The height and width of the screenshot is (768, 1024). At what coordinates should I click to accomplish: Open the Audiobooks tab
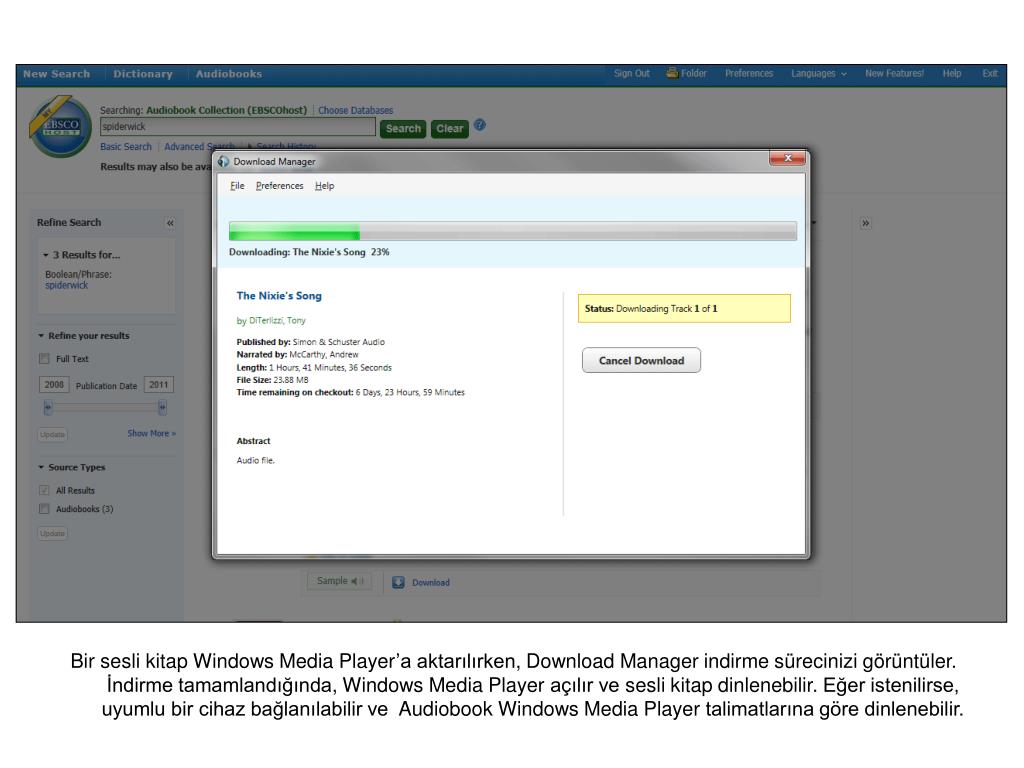click(x=229, y=74)
